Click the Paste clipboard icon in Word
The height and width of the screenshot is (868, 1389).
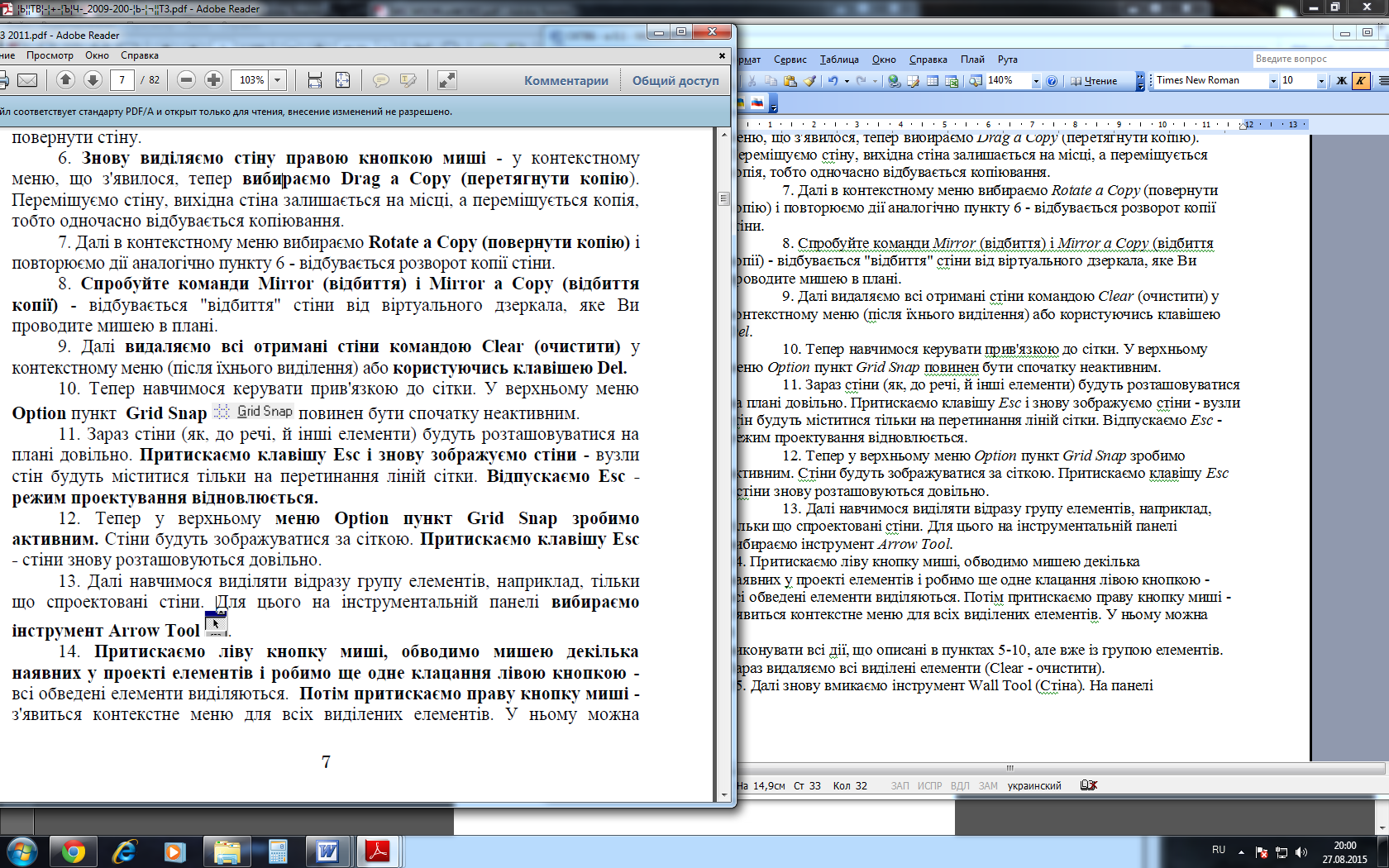tap(790, 81)
